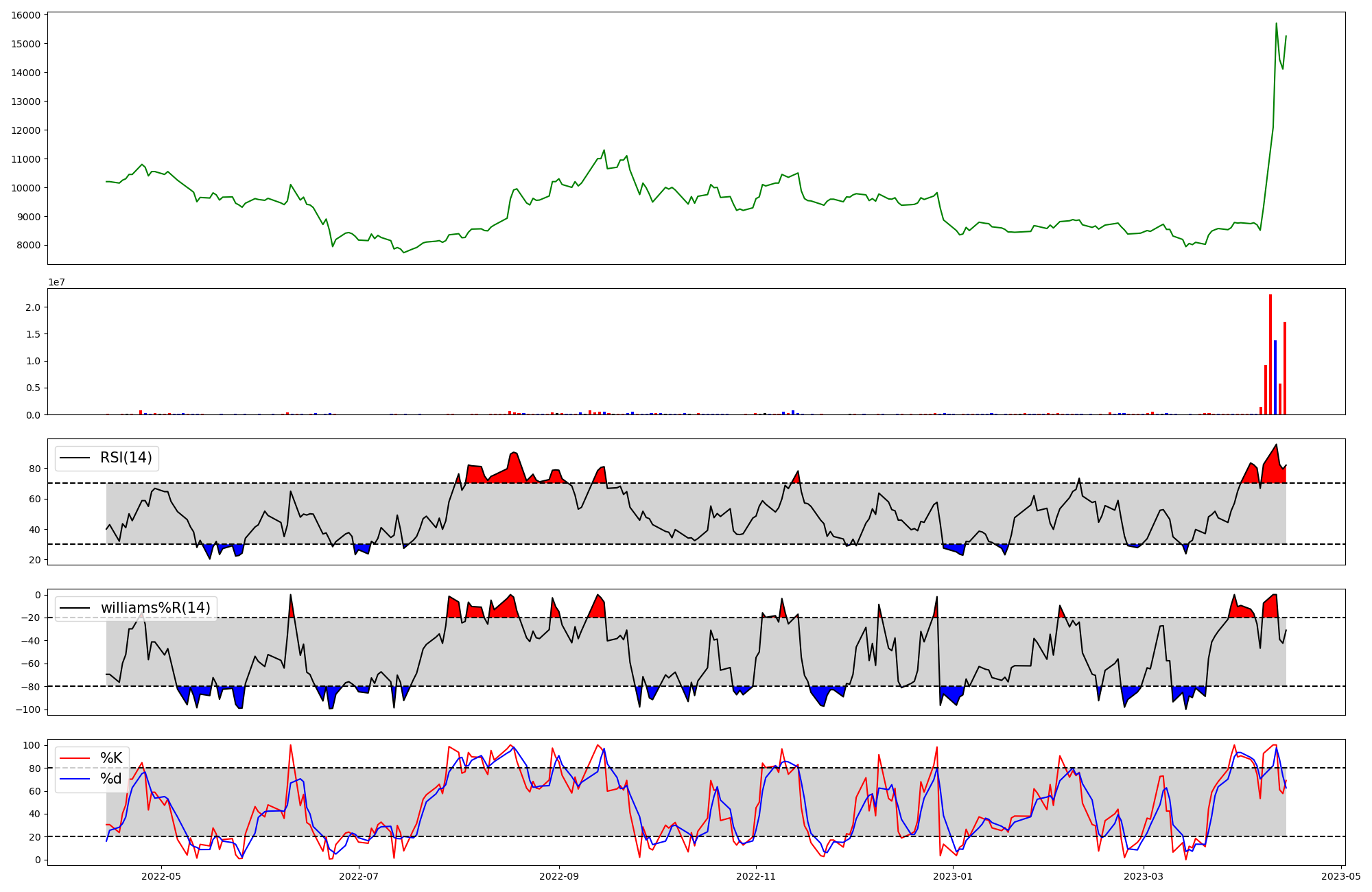
Task: Select the 2022-11 date tick label
Action: coord(756,876)
